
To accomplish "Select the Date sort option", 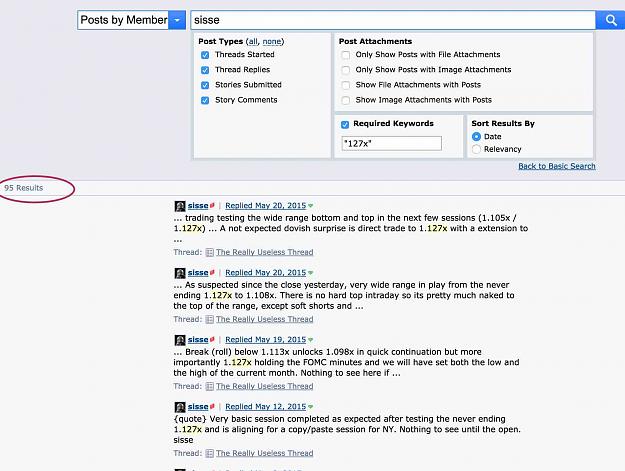I will click(476, 137).
